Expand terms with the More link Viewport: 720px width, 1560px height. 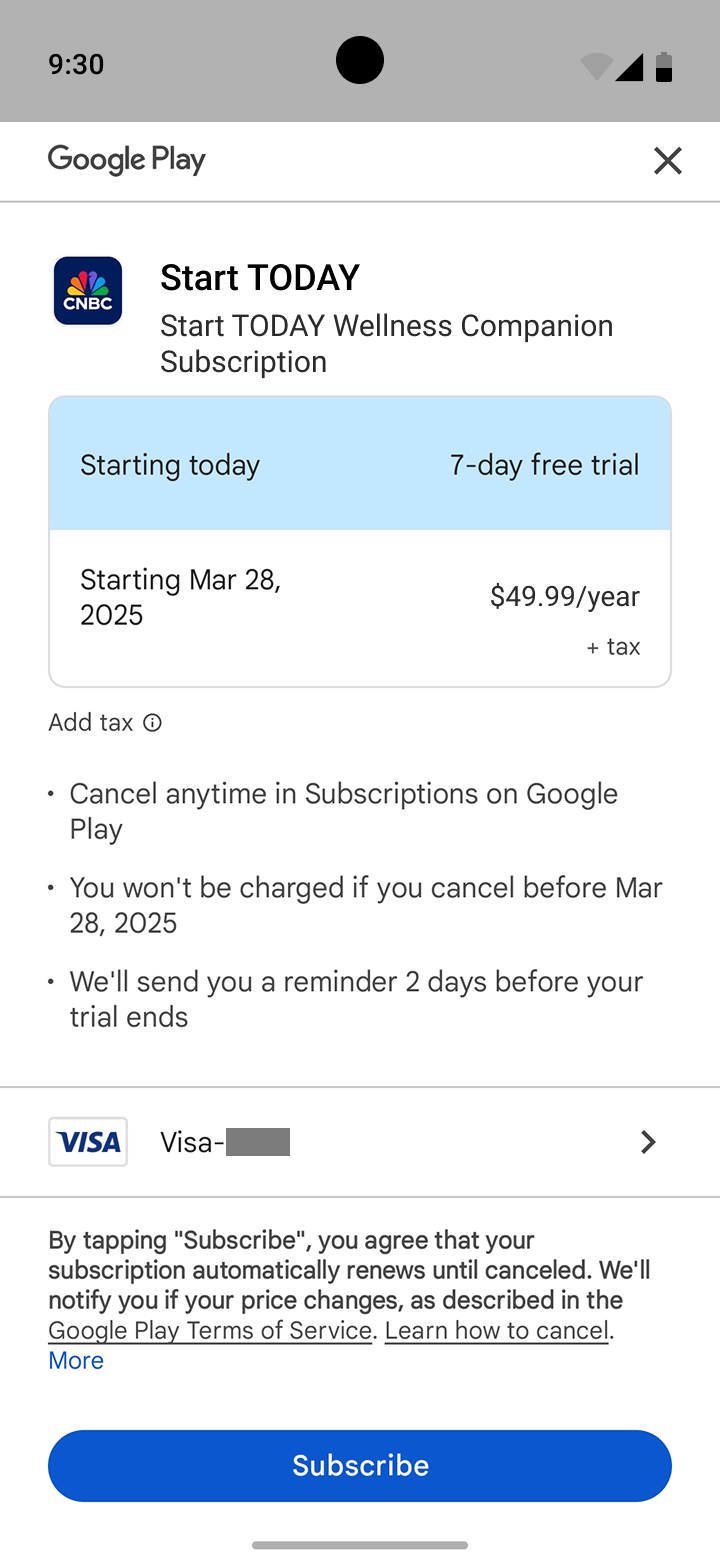pyautogui.click(x=76, y=1361)
